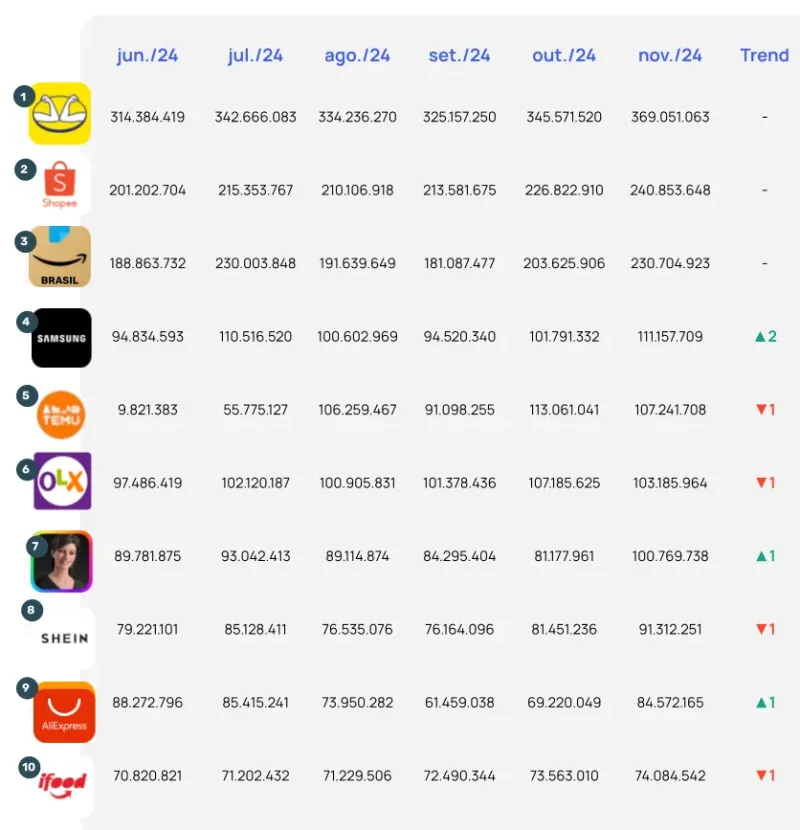Click iFood's red down trend indicator
800x830 pixels.
[760, 776]
